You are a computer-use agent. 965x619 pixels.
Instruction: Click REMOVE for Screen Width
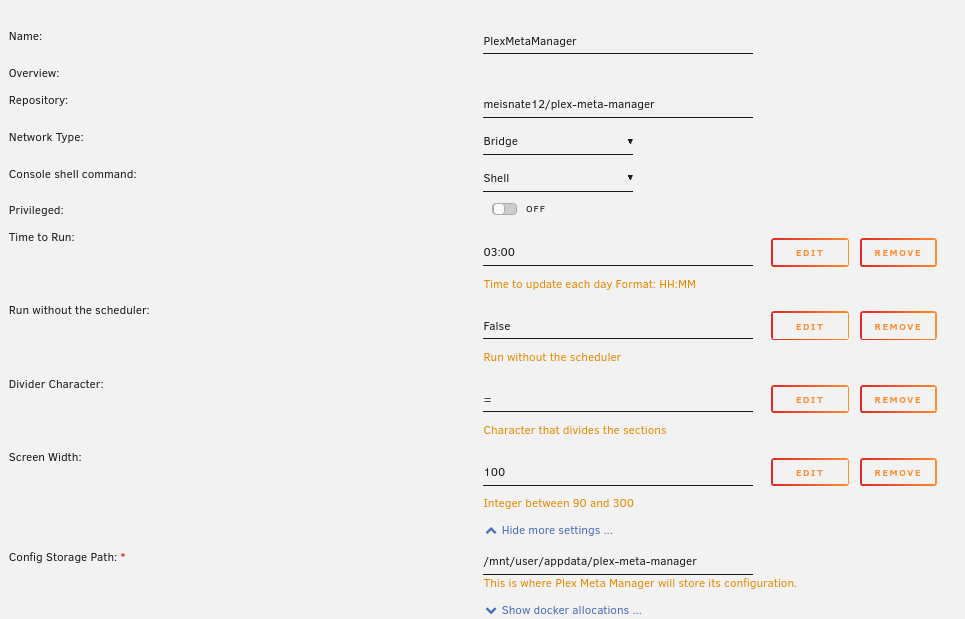(x=898, y=471)
